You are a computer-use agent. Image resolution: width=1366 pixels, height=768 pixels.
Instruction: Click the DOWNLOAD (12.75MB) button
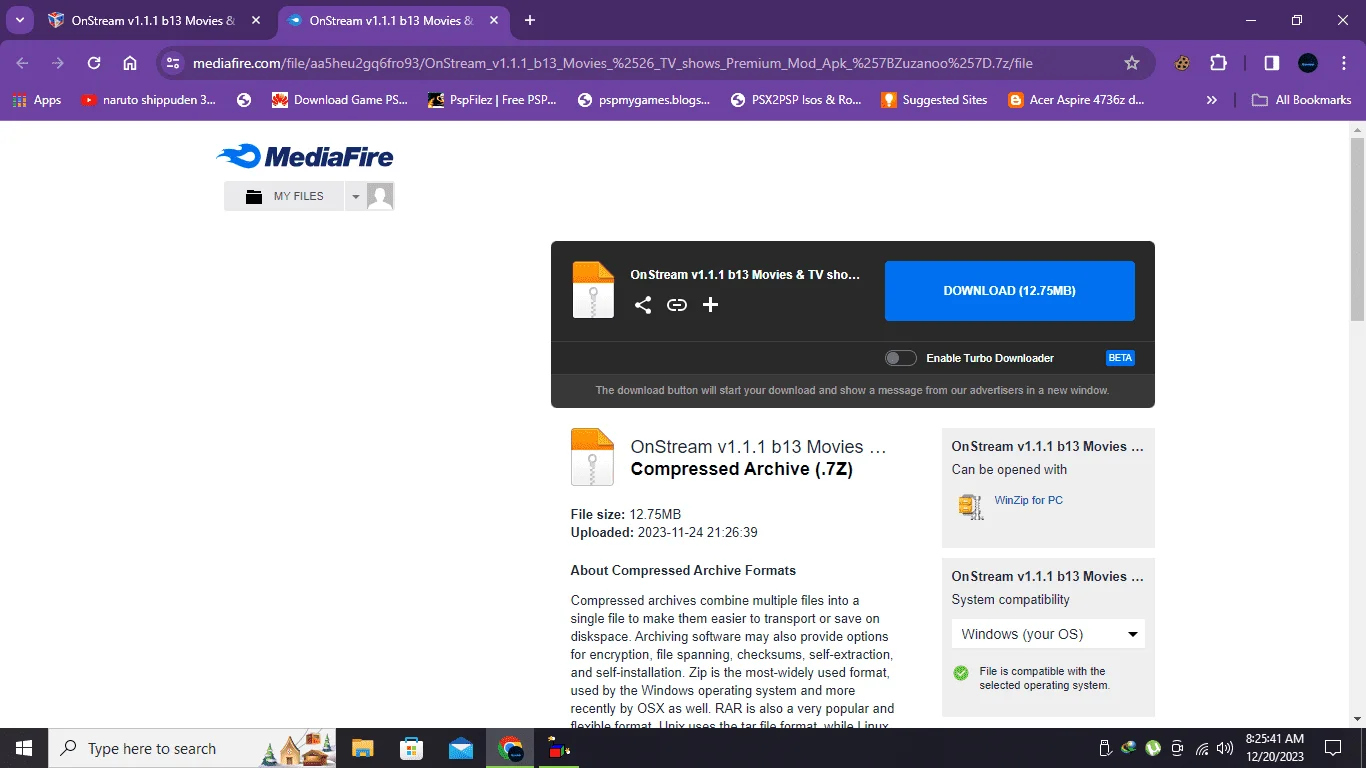point(1009,291)
